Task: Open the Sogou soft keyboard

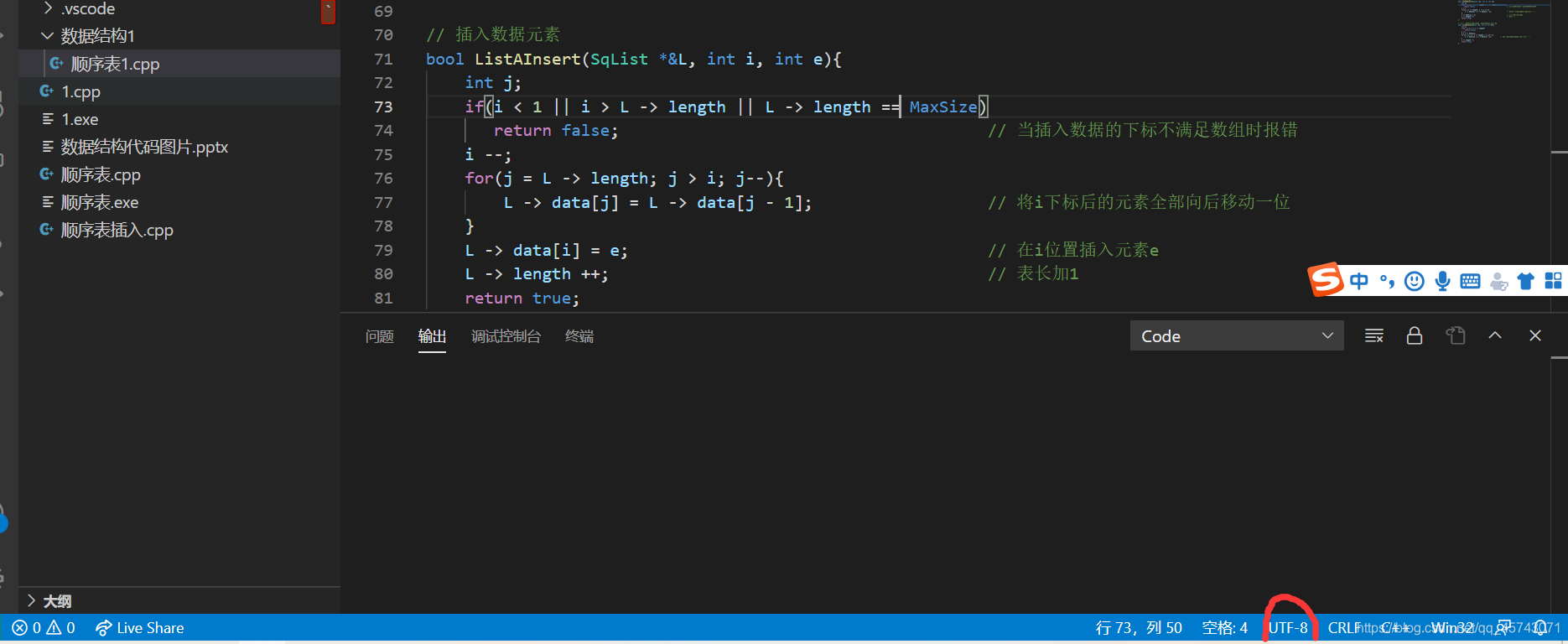Action: coord(1470,282)
